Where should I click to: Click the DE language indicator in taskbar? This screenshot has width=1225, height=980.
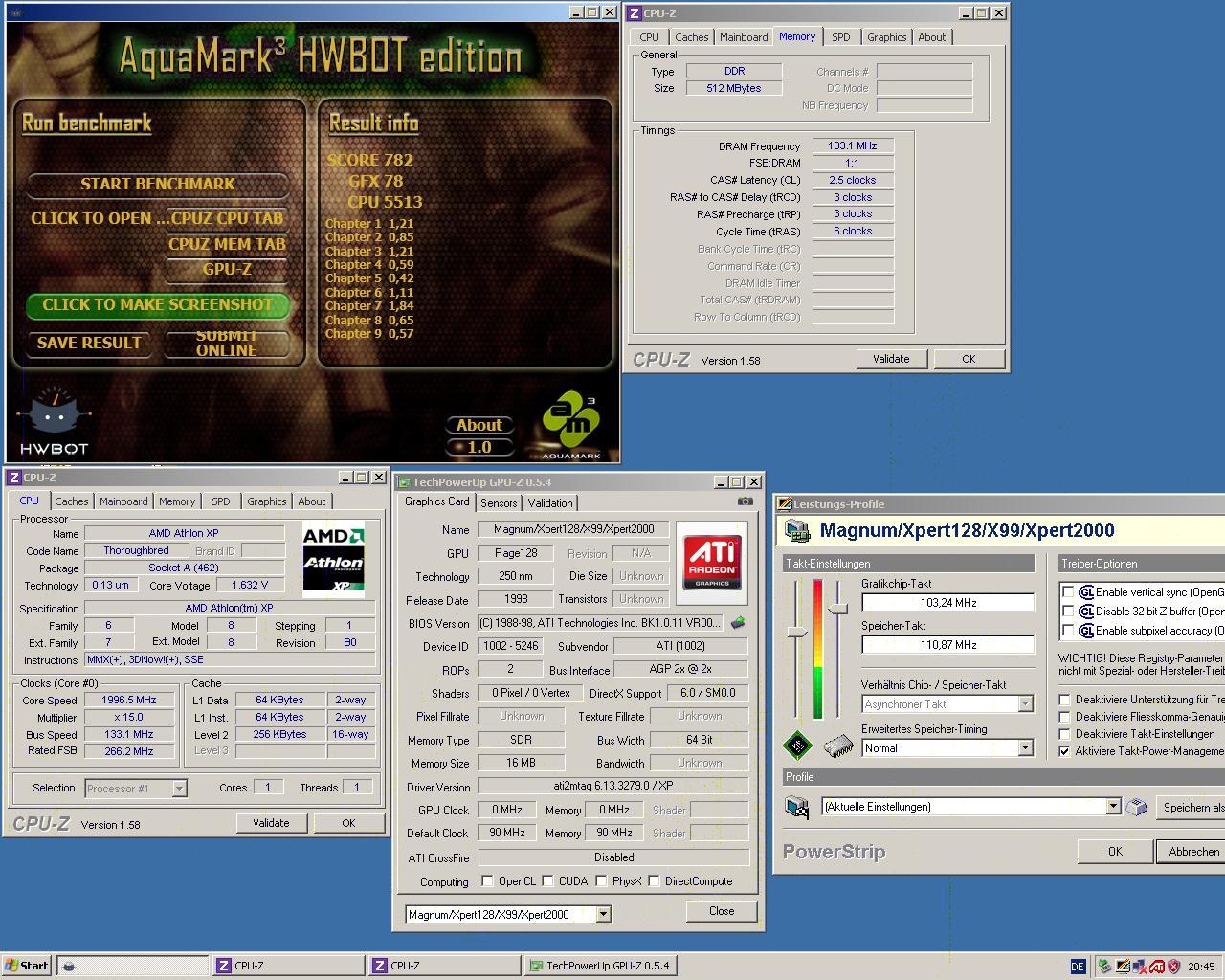1078,967
